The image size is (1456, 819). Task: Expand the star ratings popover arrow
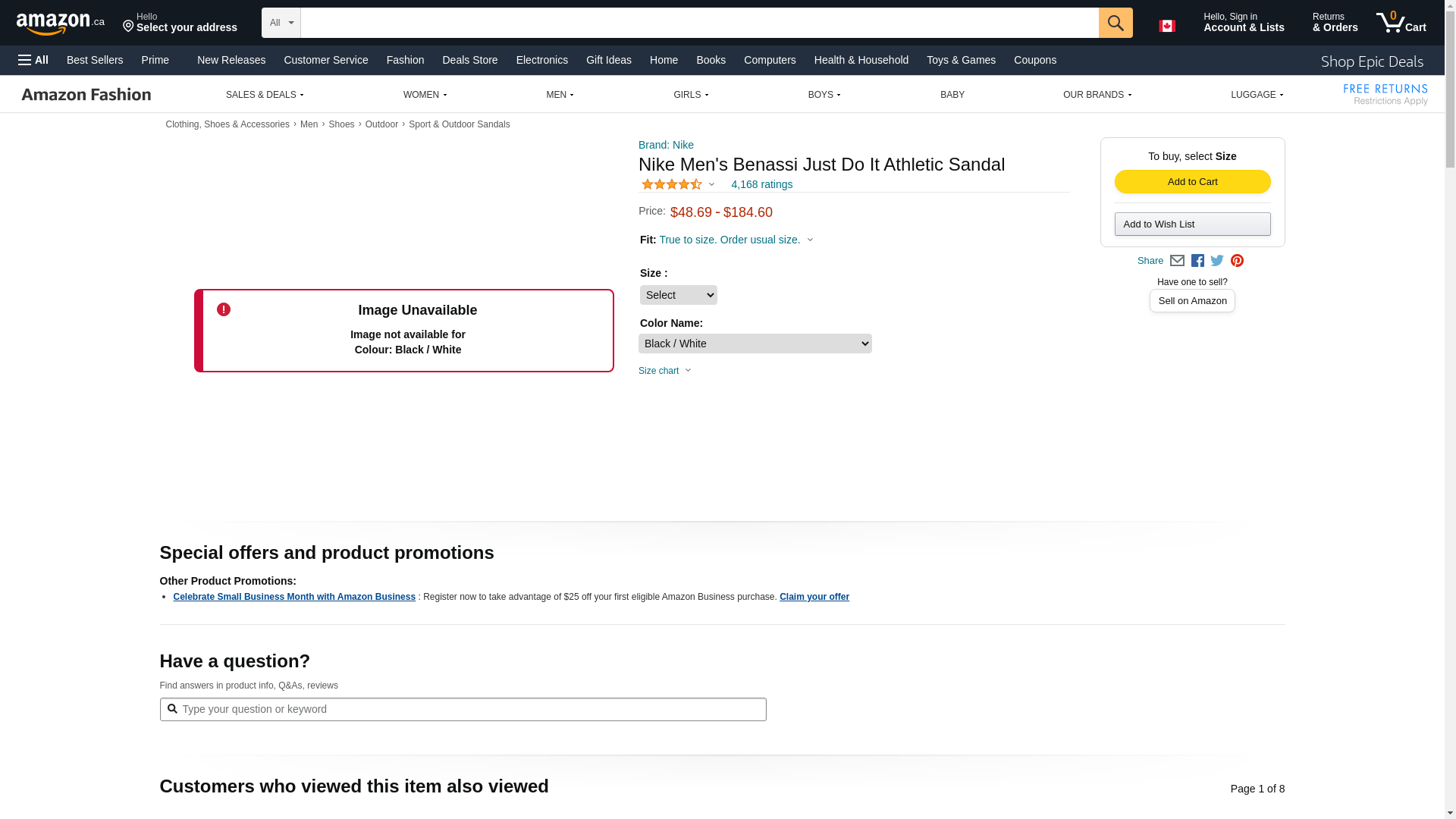coord(711,184)
